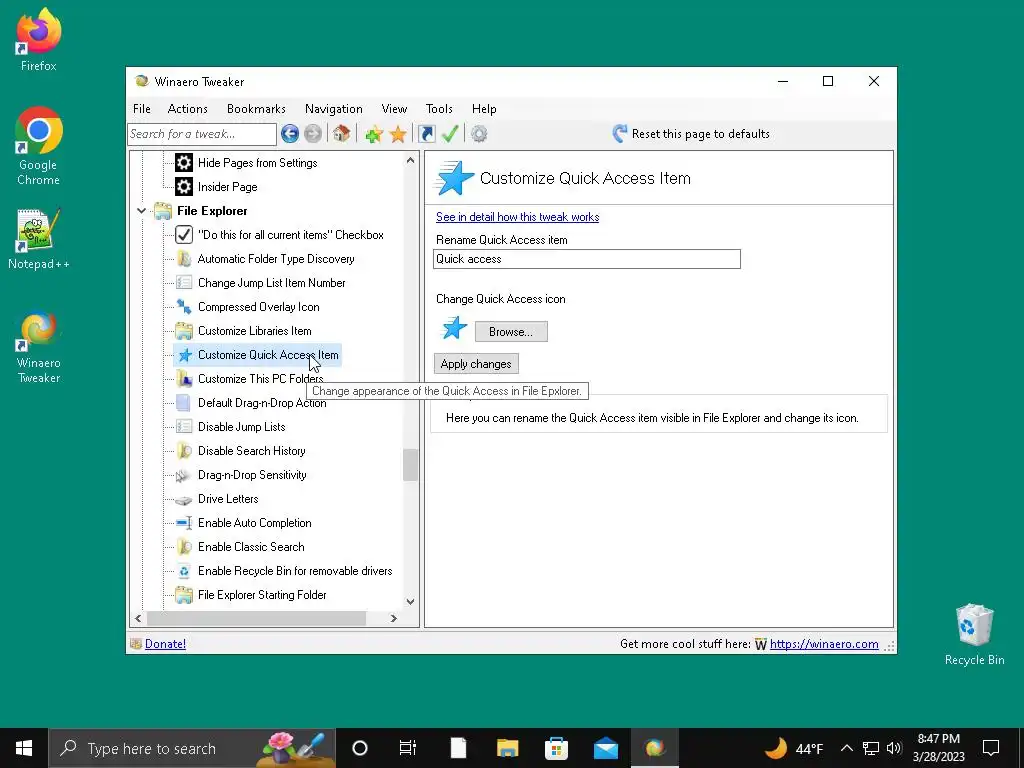Open the Bookmarks menu
Screen dimensions: 1024x768
pos(256,109)
